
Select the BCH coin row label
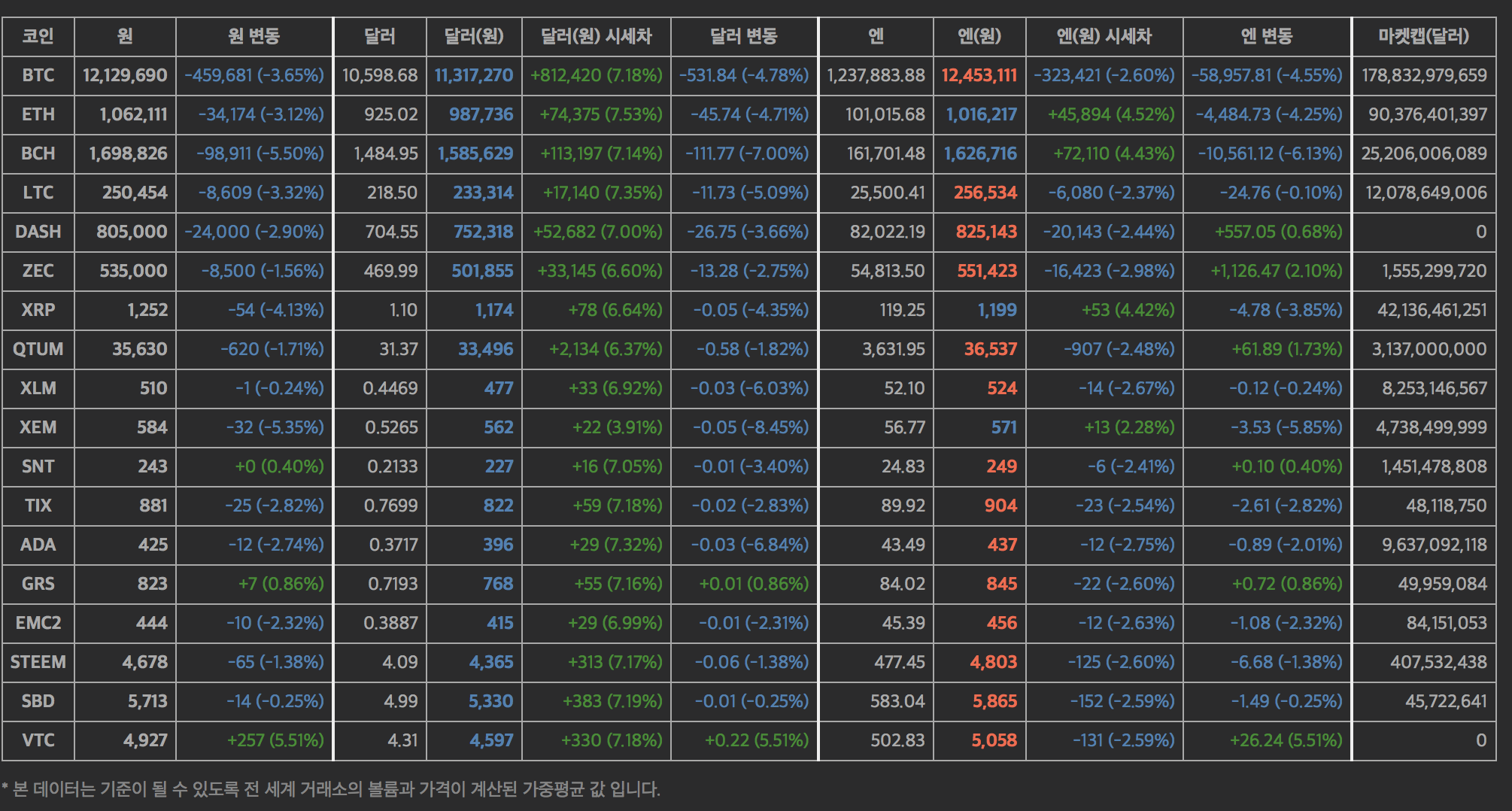[38, 153]
